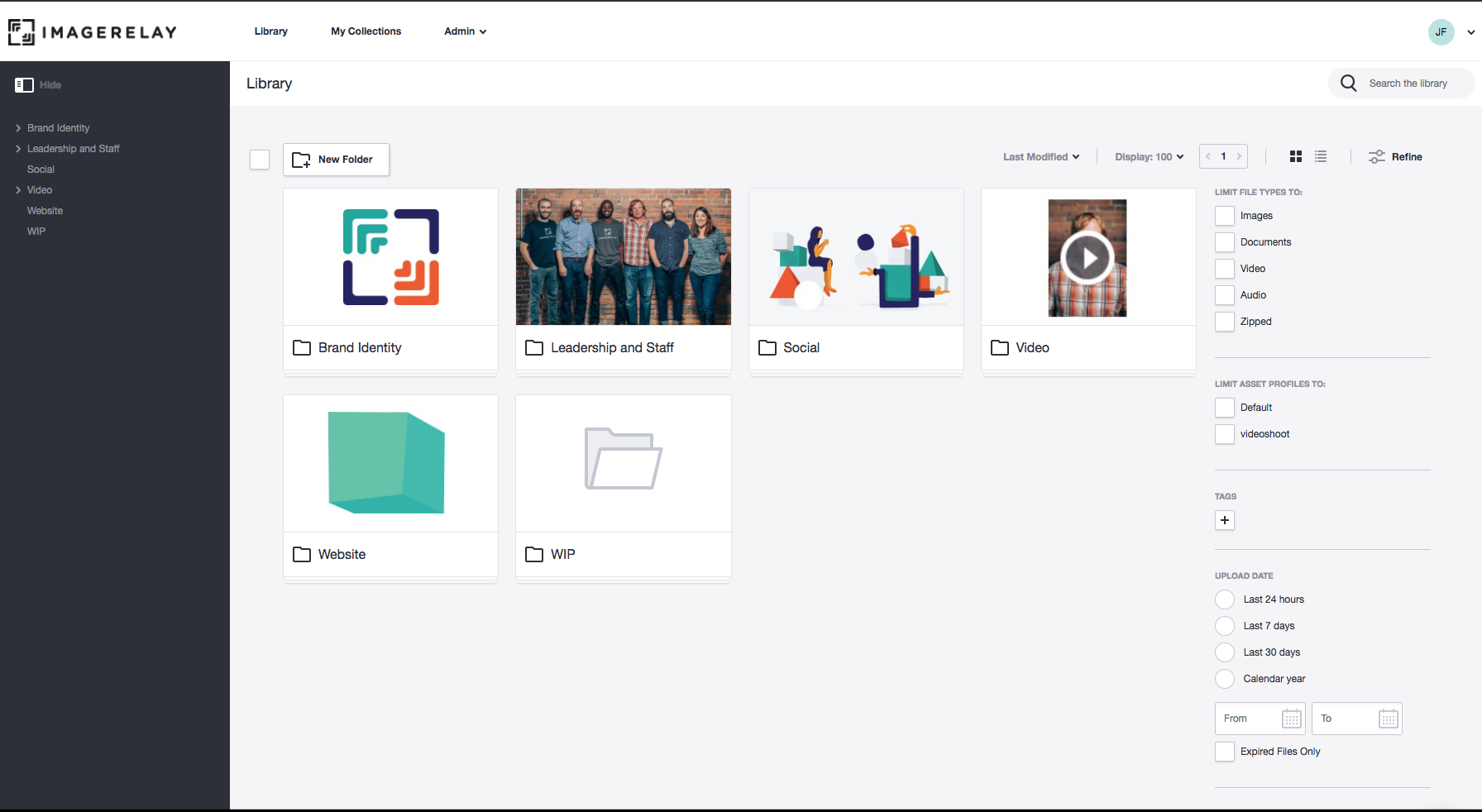This screenshot has height=812, width=1482.
Task: Click the plus button under Tags
Action: (1225, 520)
